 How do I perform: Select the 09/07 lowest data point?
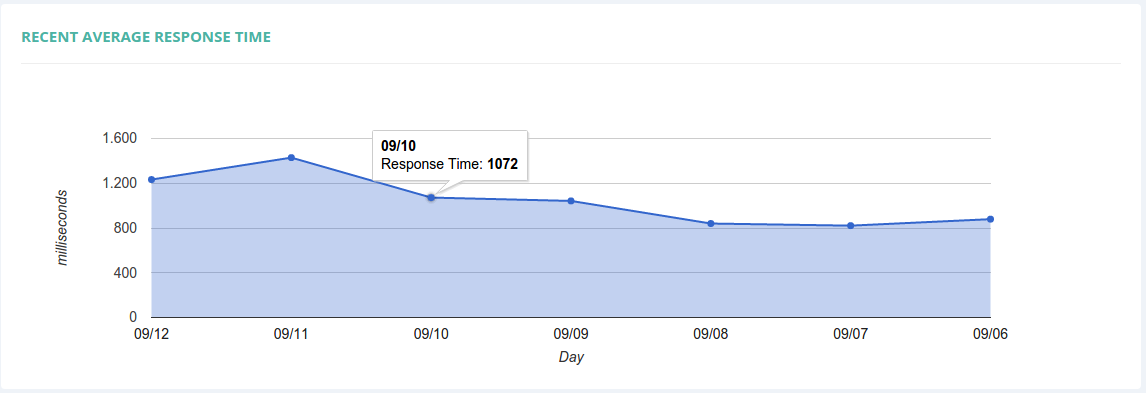click(x=851, y=226)
